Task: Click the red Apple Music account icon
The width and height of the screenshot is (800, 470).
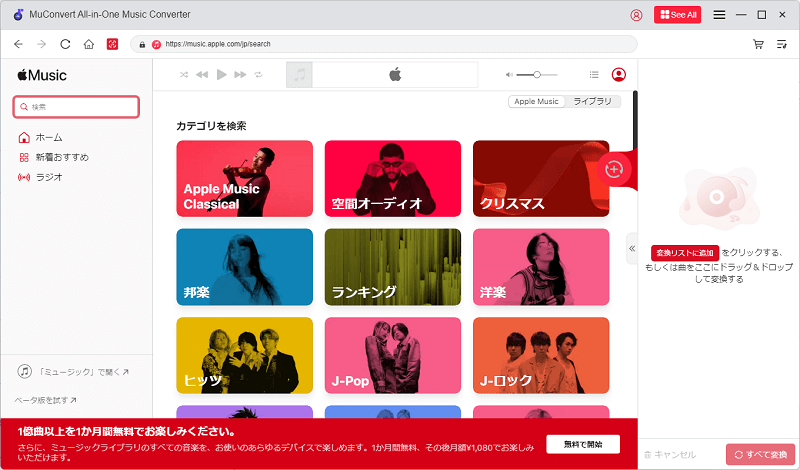Action: click(618, 75)
